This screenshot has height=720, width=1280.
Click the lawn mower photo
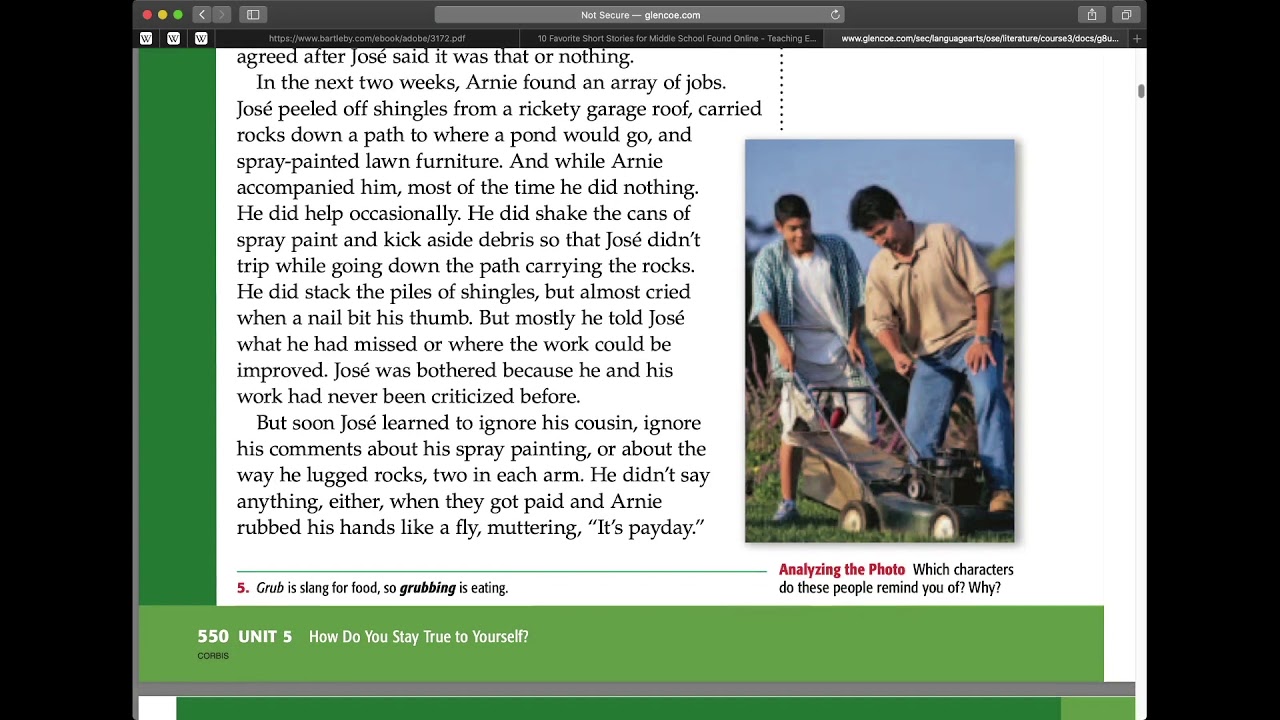coord(879,341)
